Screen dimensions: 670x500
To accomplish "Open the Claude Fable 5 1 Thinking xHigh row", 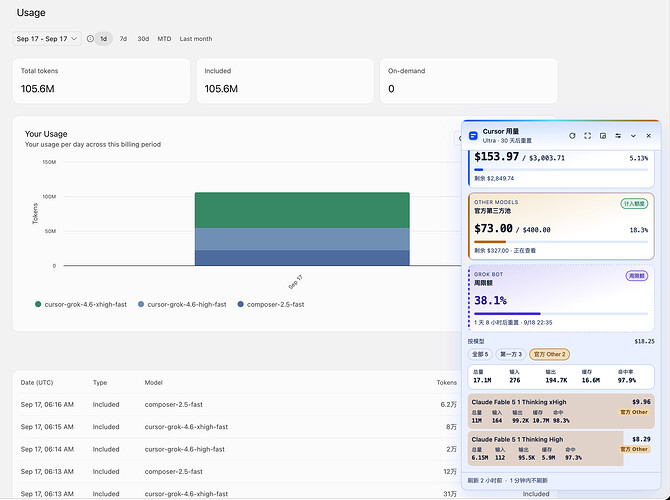I will coord(561,411).
